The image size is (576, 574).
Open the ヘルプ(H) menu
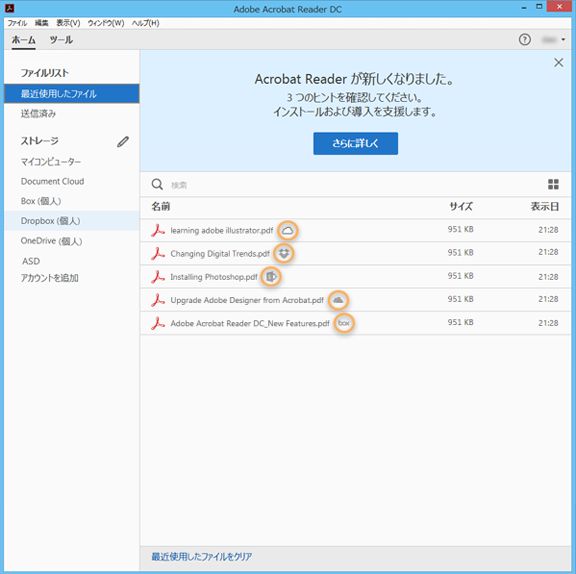(145, 23)
